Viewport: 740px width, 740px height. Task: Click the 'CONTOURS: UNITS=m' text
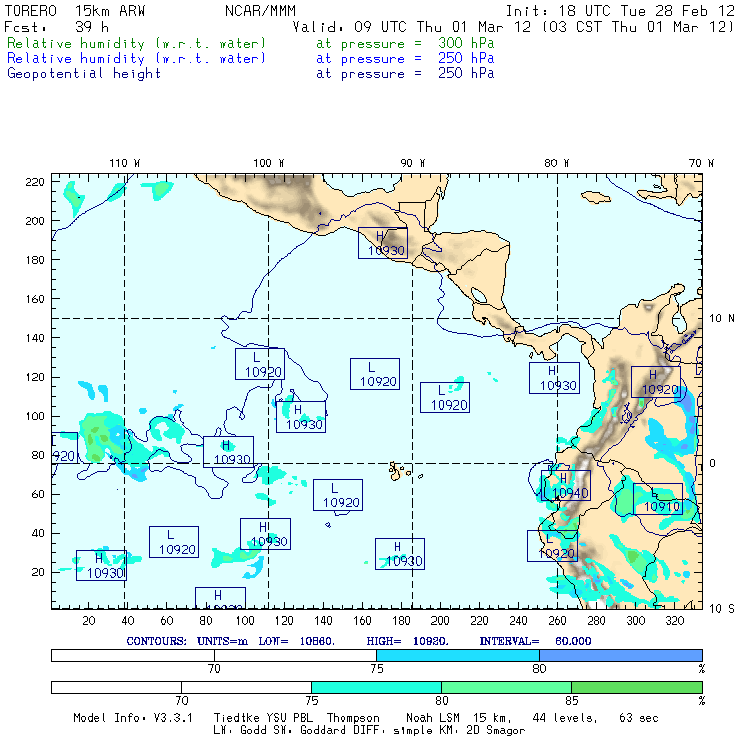[187, 641]
